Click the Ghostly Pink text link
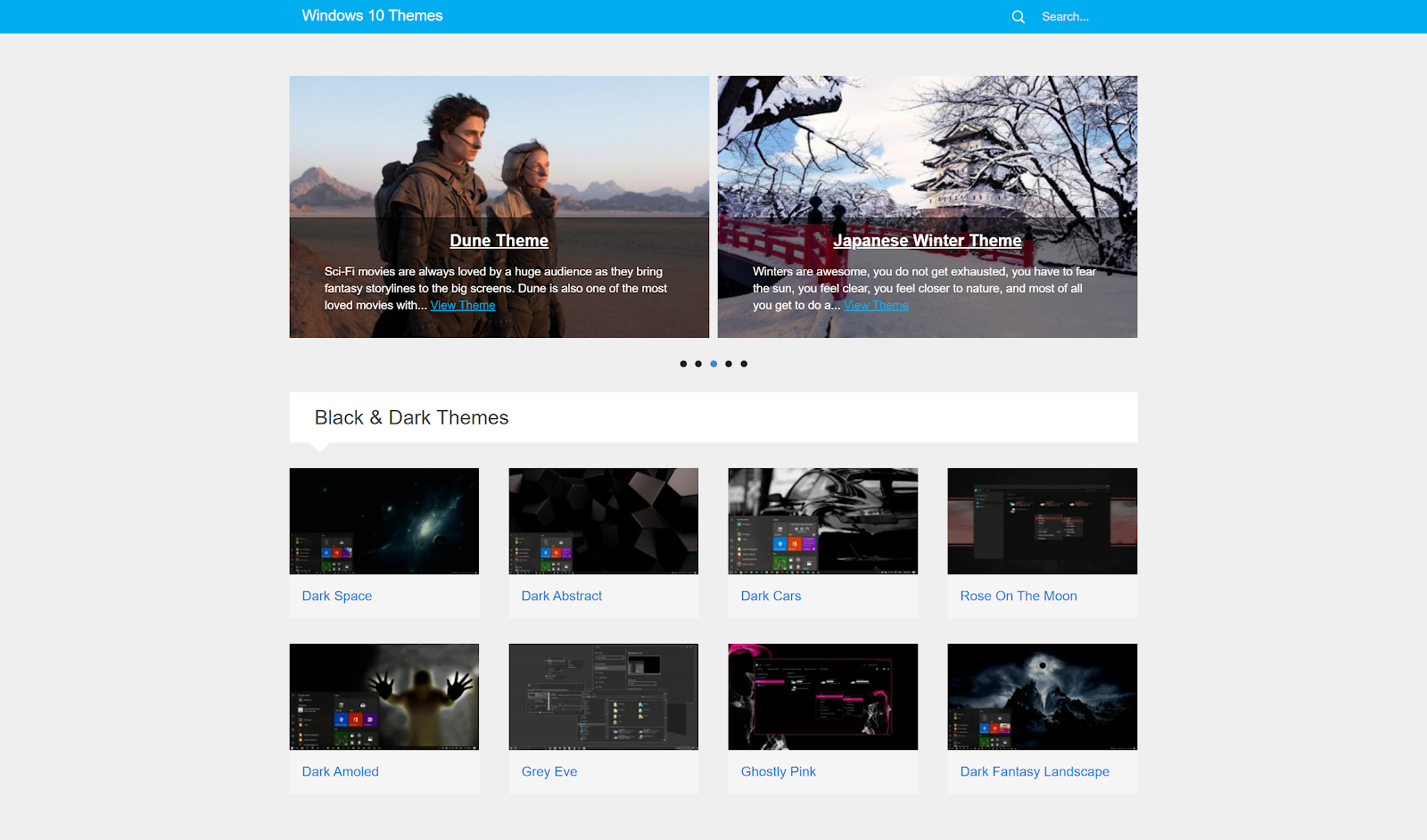Viewport: 1427px width, 840px height. [779, 771]
